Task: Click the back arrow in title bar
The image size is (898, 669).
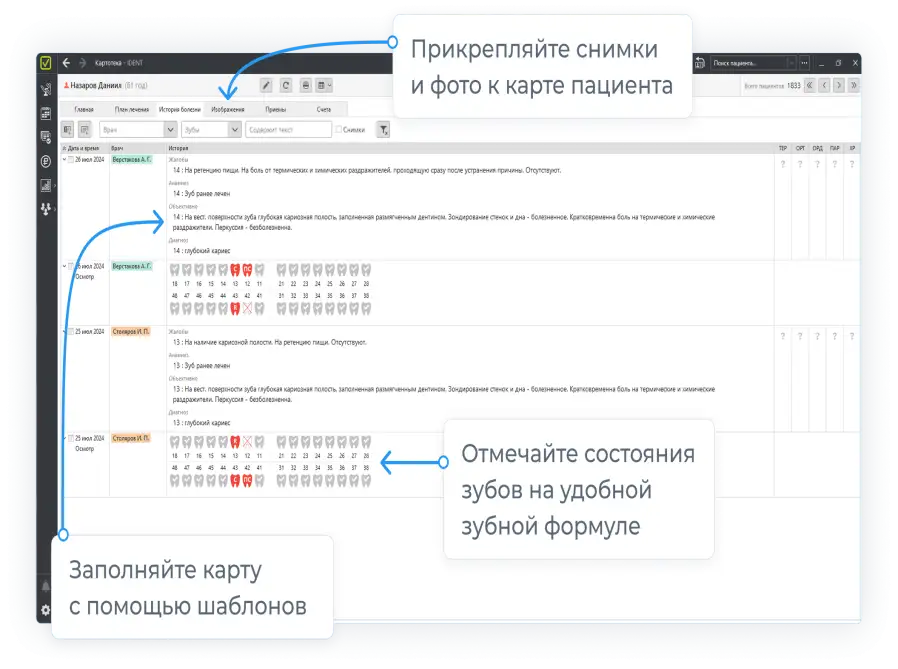Action: [x=67, y=62]
